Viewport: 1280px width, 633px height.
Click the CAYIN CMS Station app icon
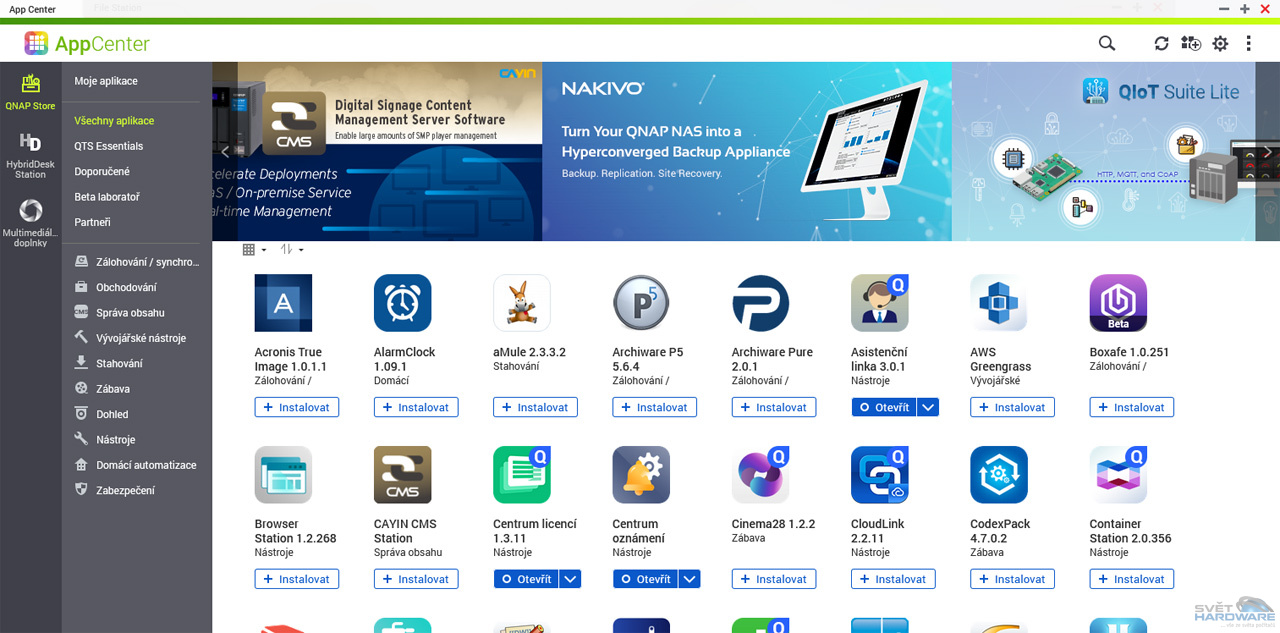(x=402, y=474)
